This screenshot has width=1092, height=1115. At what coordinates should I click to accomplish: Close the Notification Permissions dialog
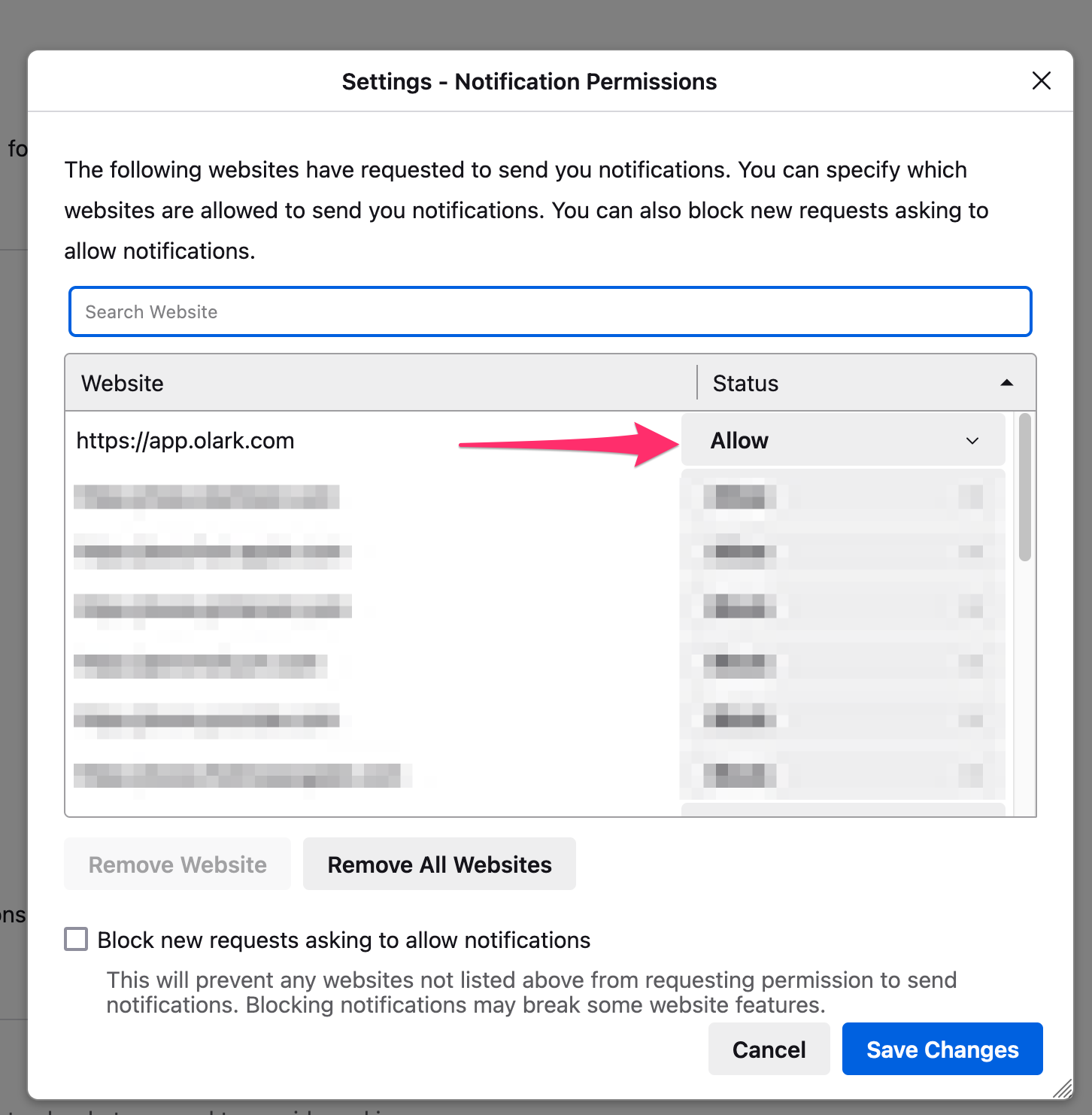pyautogui.click(x=1041, y=81)
